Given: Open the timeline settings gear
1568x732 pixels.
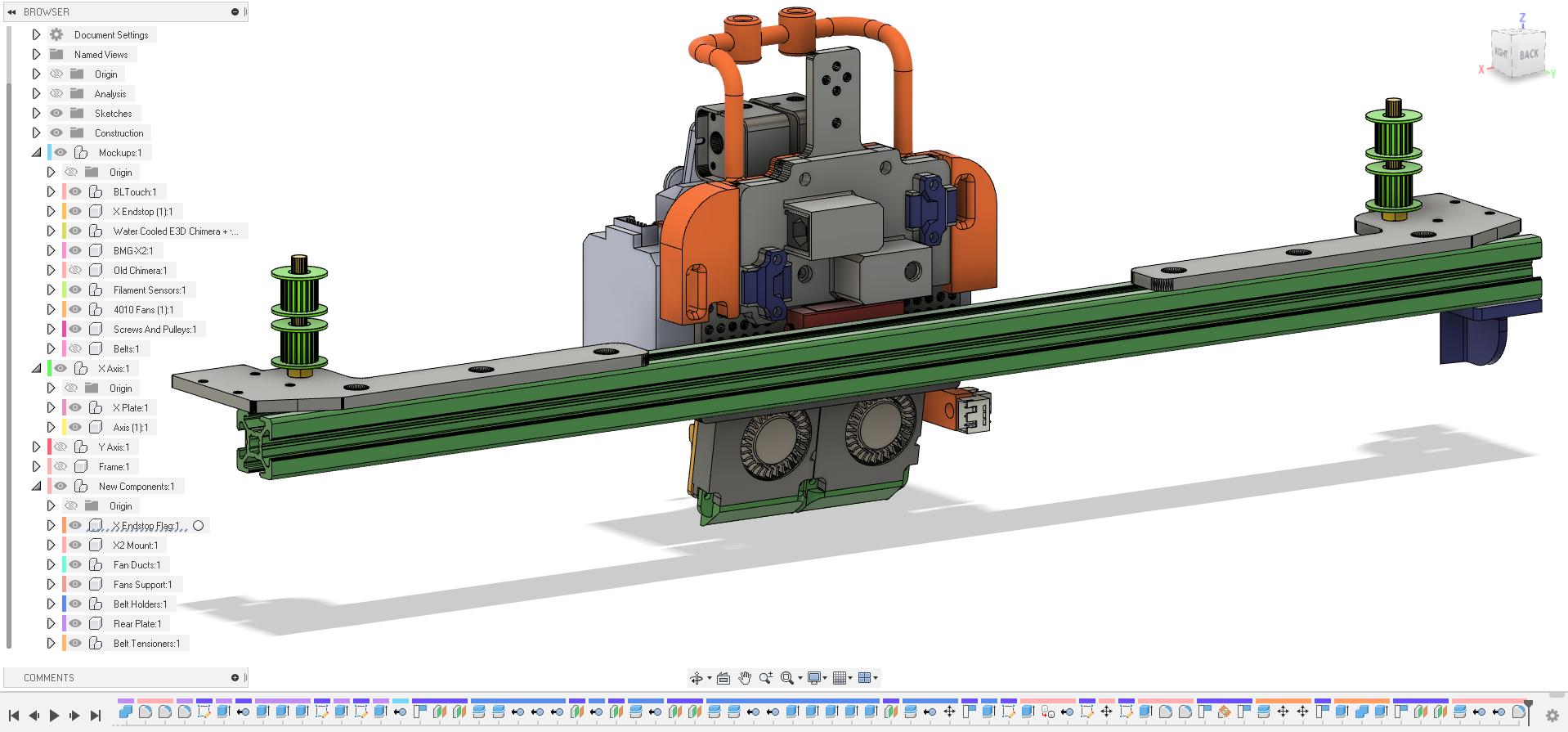Looking at the screenshot, I should point(1552,716).
